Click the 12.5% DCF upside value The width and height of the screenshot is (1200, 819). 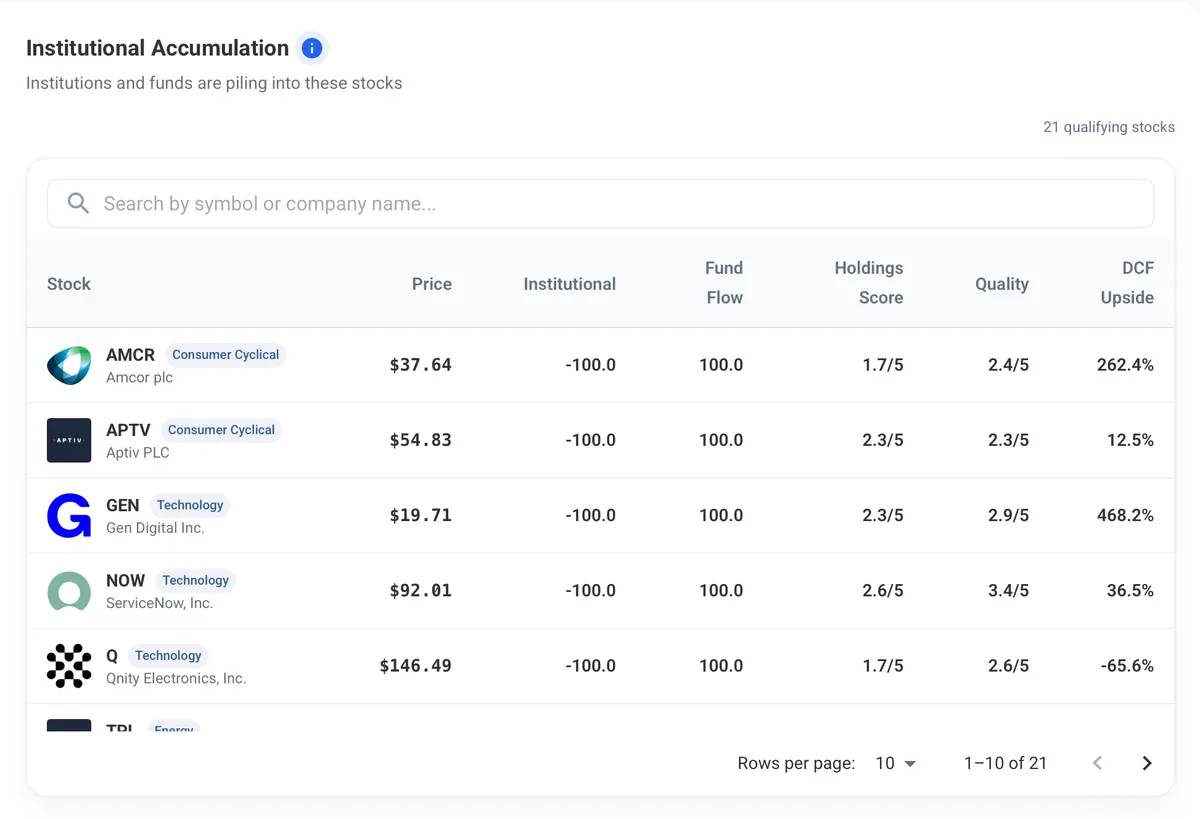point(1130,440)
